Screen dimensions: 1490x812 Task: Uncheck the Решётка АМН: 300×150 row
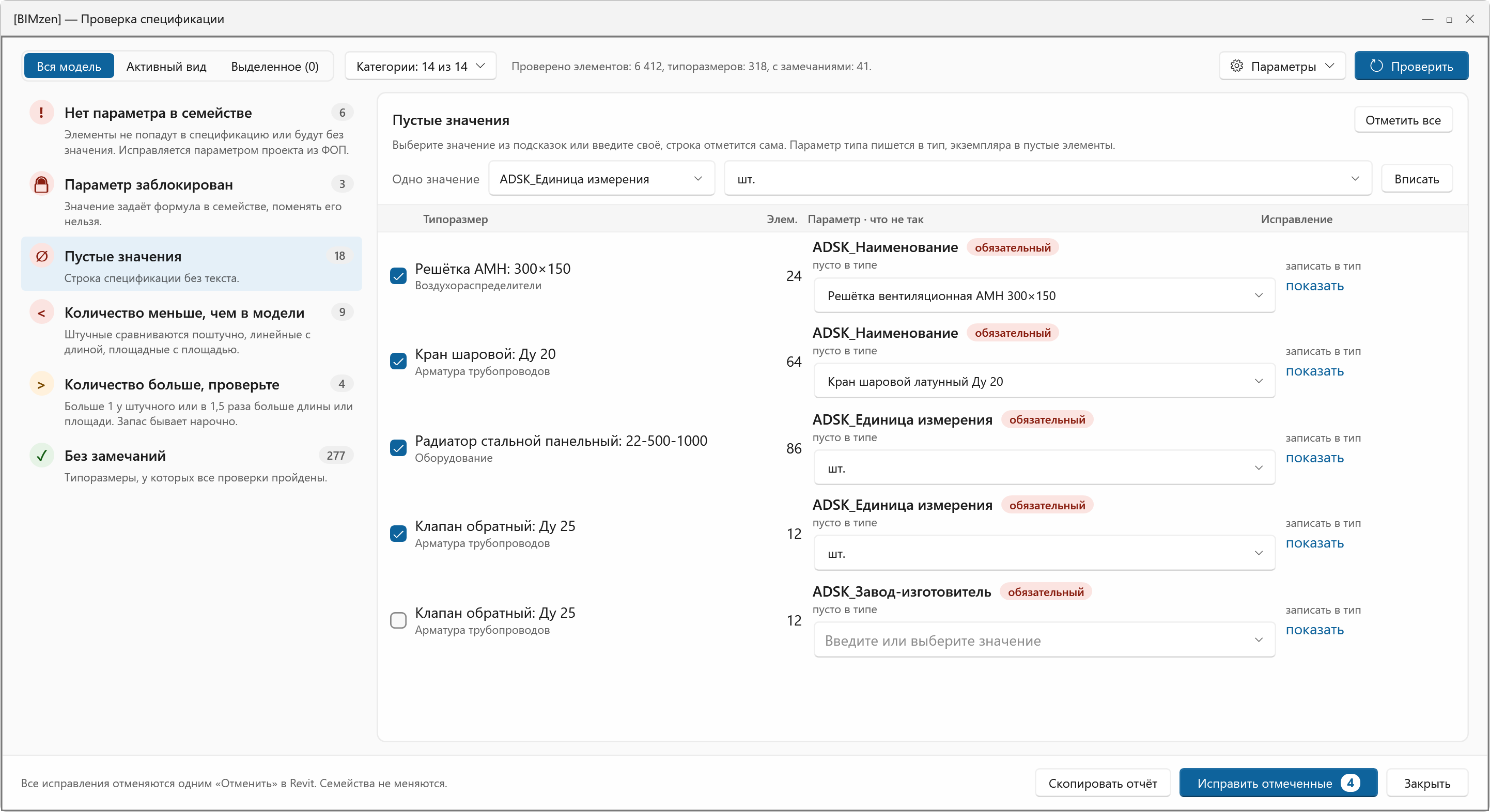click(x=398, y=276)
